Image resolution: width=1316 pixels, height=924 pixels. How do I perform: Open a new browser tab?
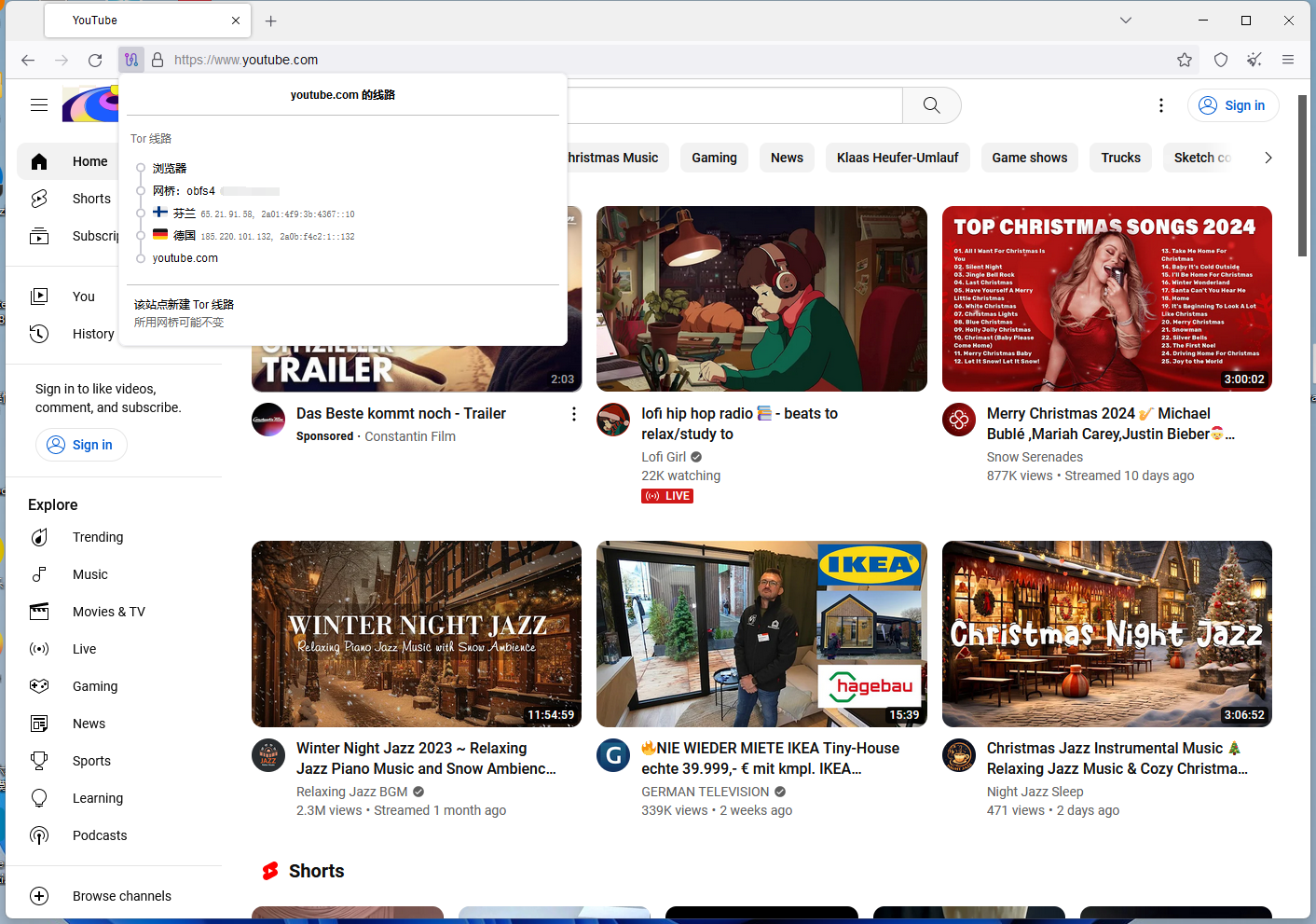(271, 21)
